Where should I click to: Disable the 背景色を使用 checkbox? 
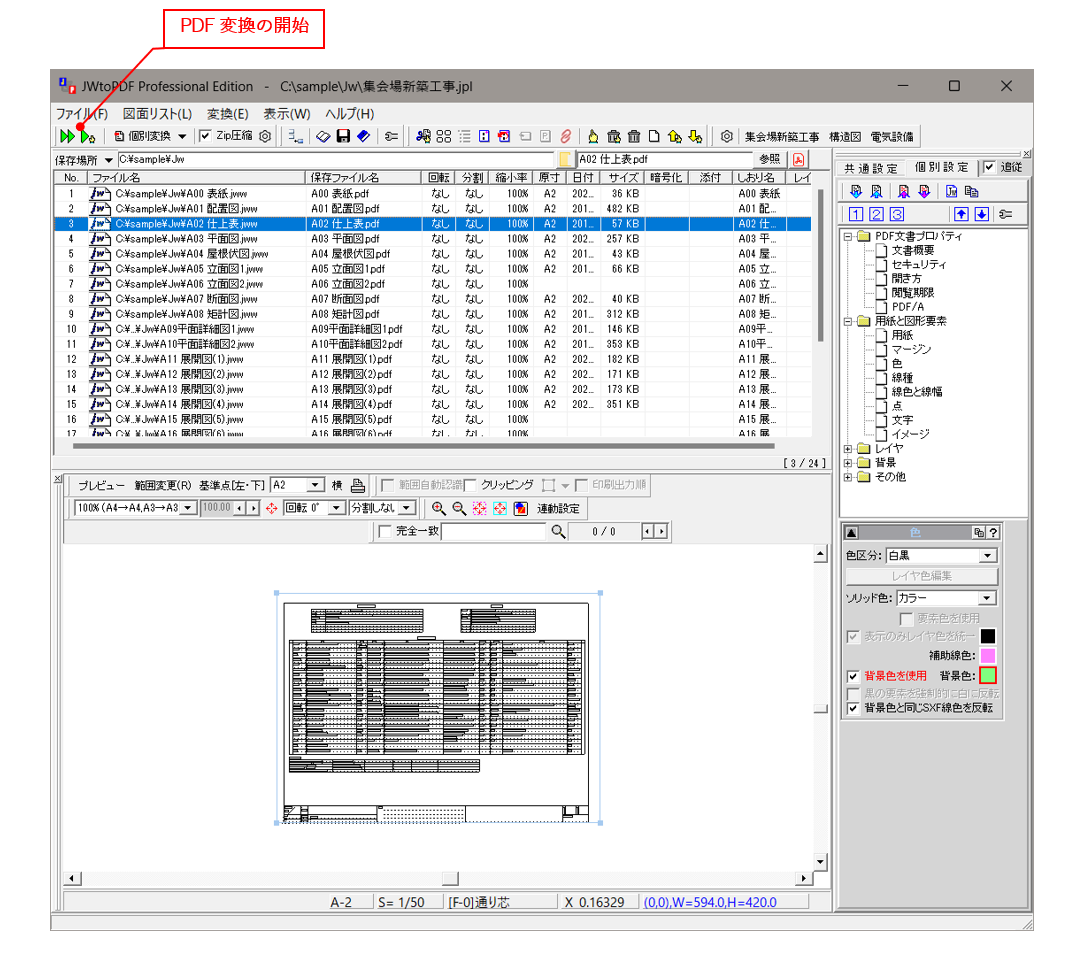tap(854, 675)
